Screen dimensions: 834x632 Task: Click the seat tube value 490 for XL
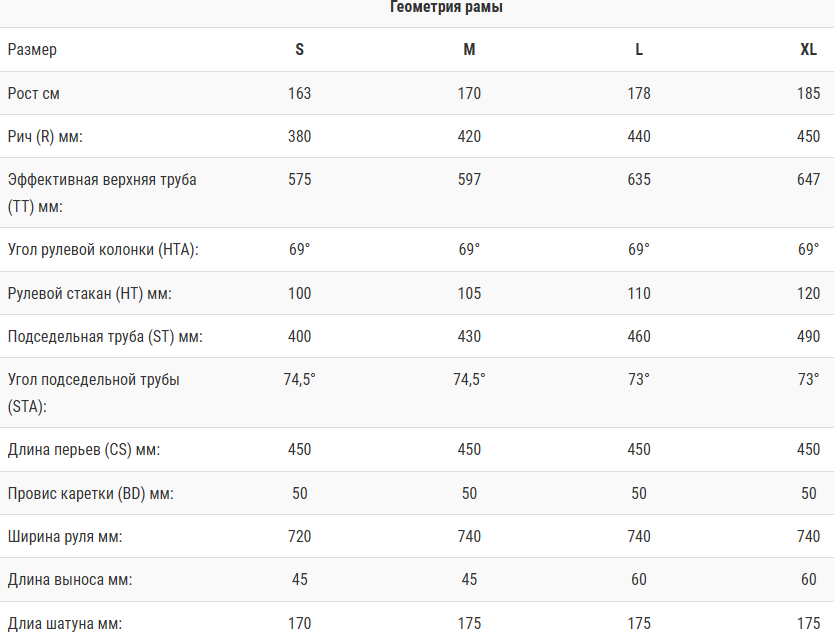[808, 337]
